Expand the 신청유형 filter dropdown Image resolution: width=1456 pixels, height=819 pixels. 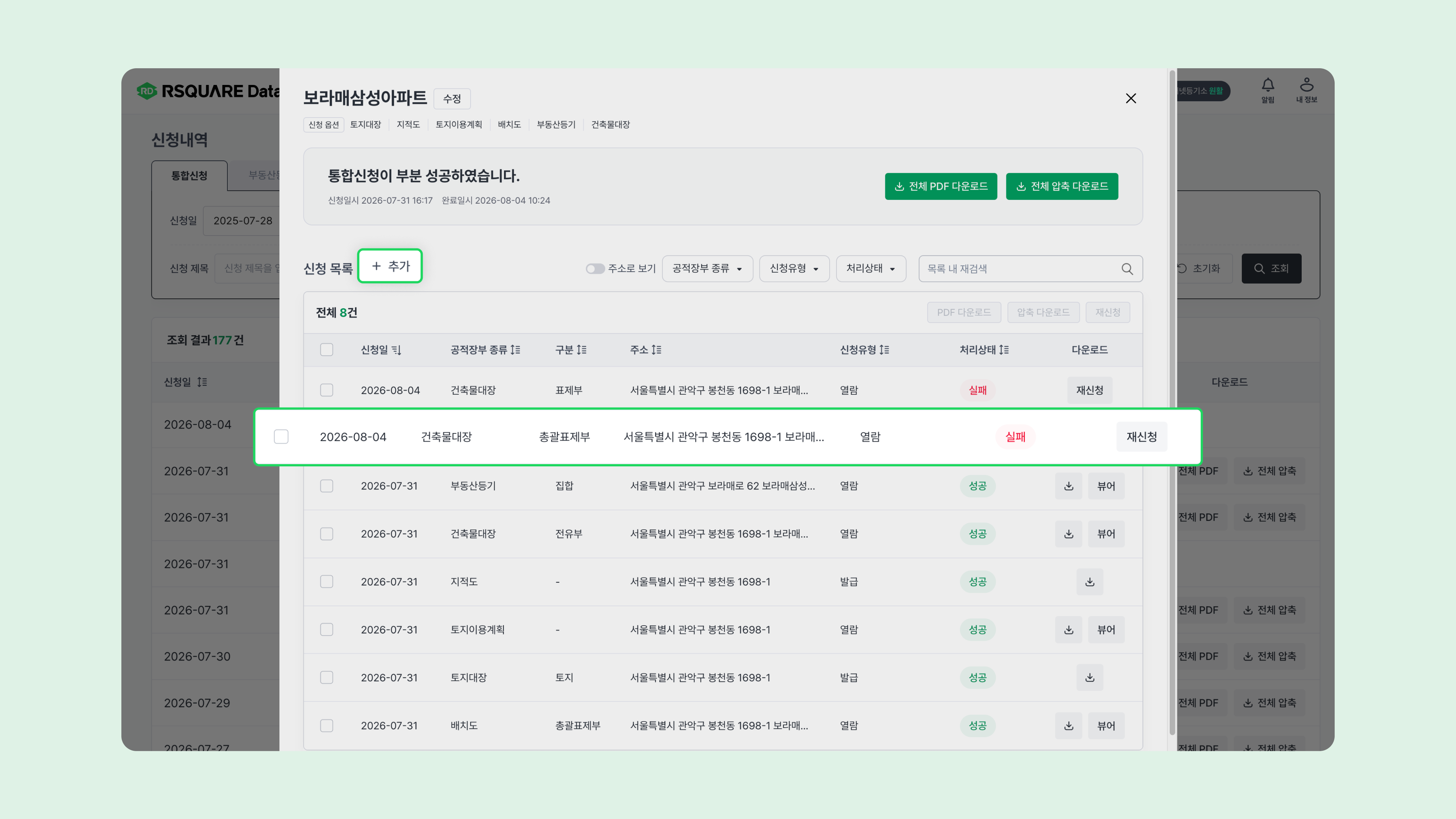click(794, 268)
